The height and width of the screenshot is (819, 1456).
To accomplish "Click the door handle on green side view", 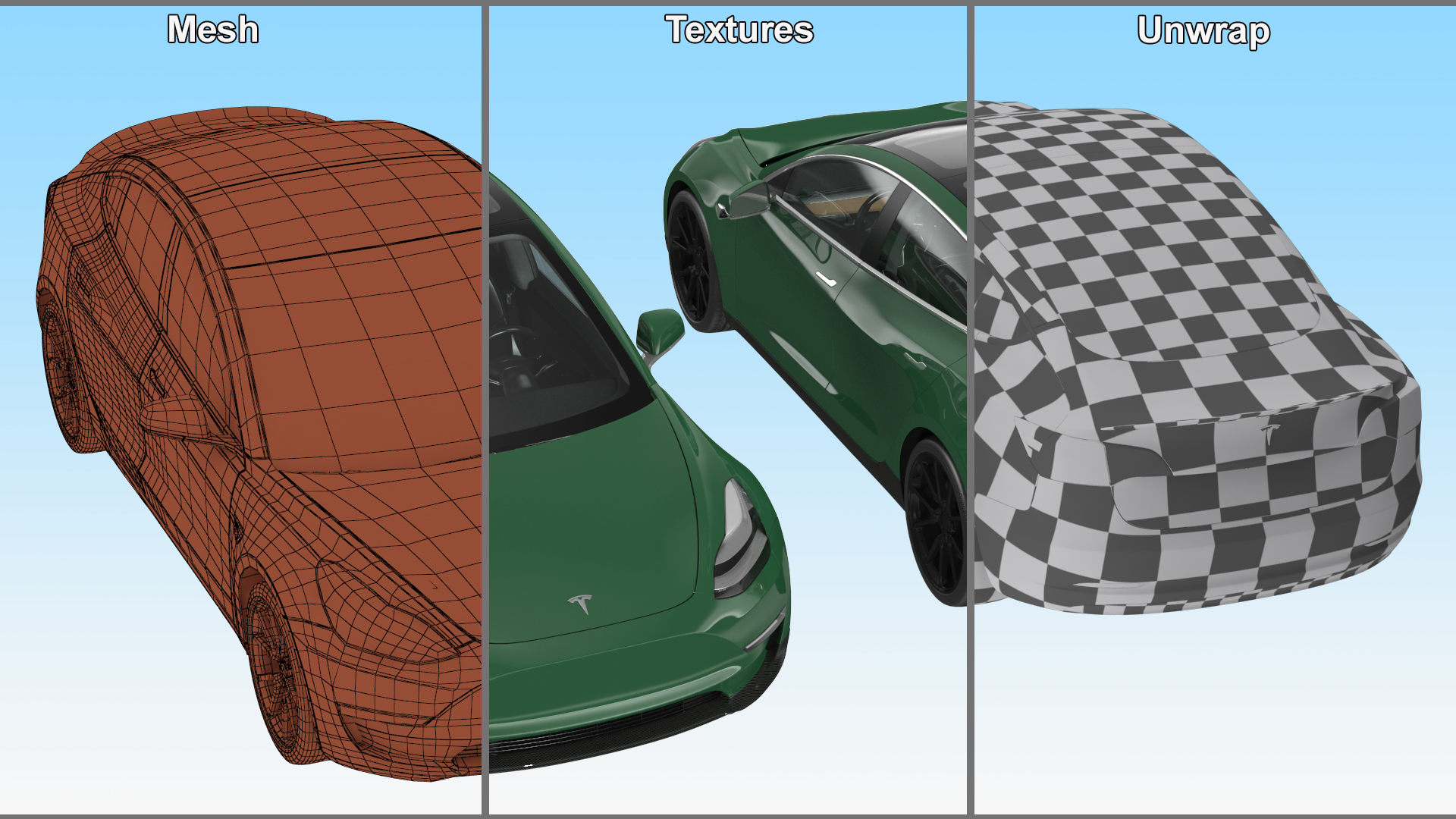I will (825, 278).
